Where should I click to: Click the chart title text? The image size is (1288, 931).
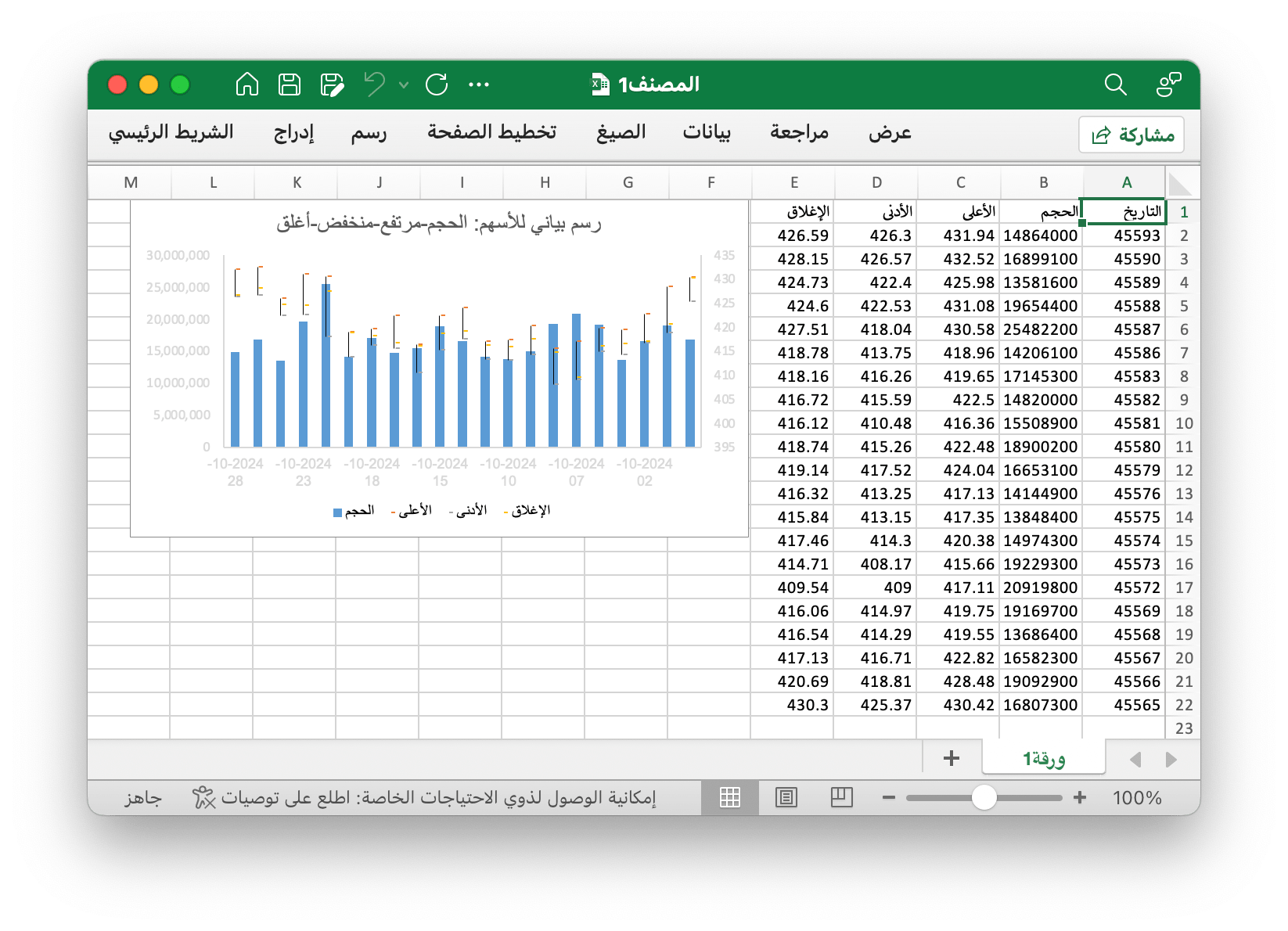[439, 223]
